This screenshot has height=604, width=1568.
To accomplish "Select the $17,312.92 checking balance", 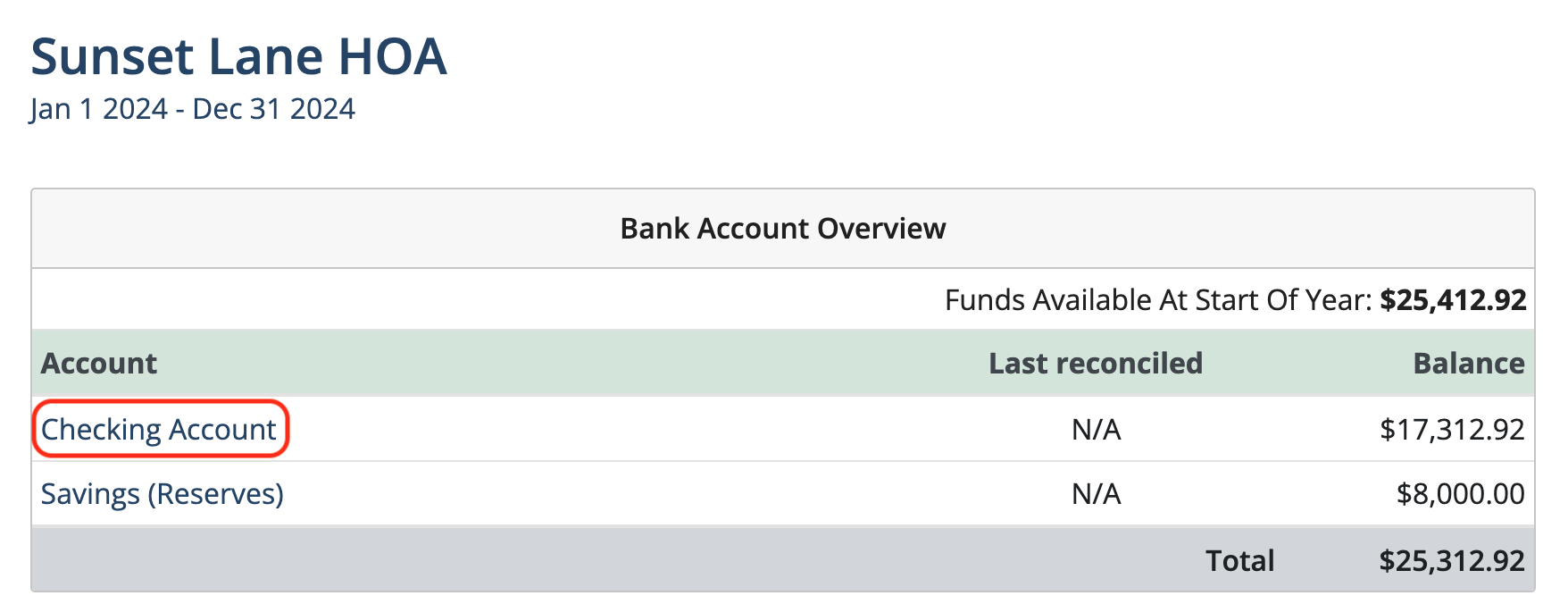I will (1452, 430).
